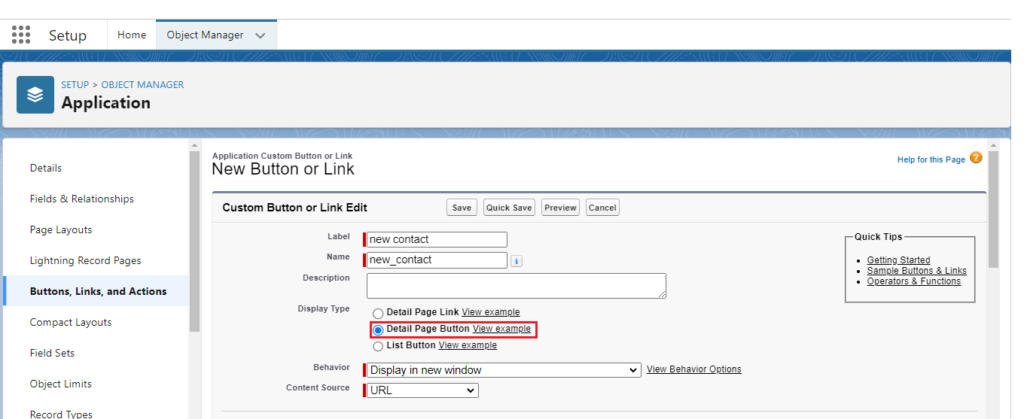This screenshot has width=1024, height=419.
Task: Click the Application object layers icon
Action: [35, 94]
